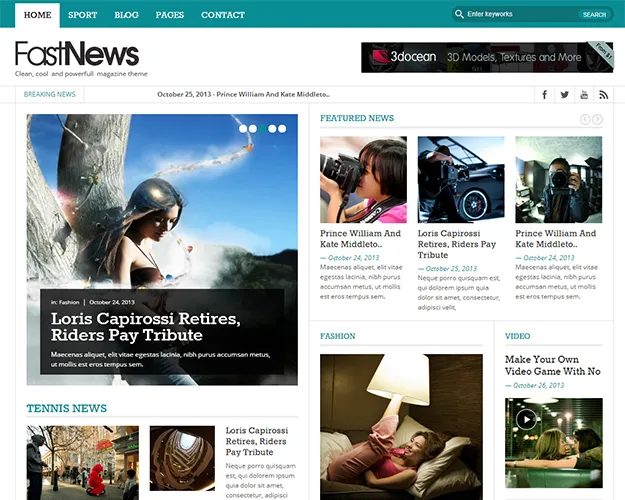Image resolution: width=625 pixels, height=500 pixels.
Task: Open the Twitter social icon
Action: [564, 94]
